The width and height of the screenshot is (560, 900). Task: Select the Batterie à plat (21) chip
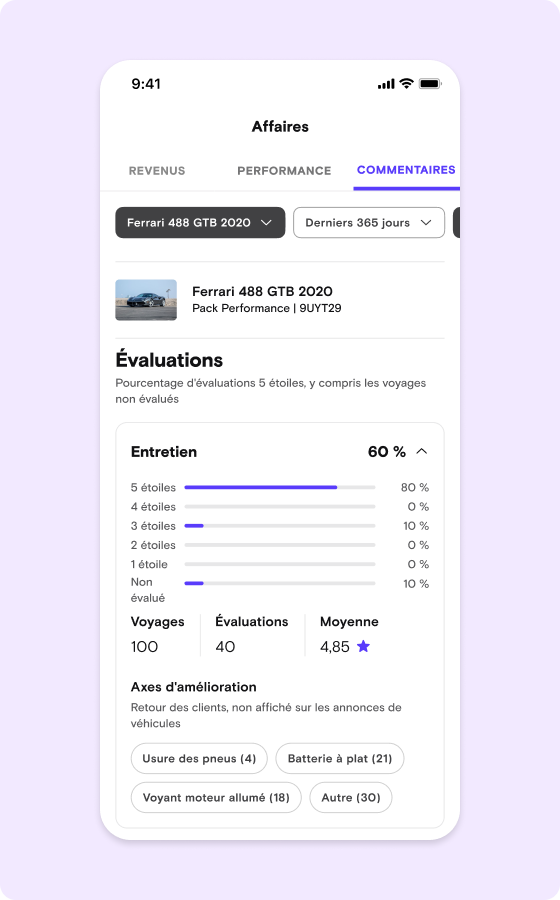[340, 758]
